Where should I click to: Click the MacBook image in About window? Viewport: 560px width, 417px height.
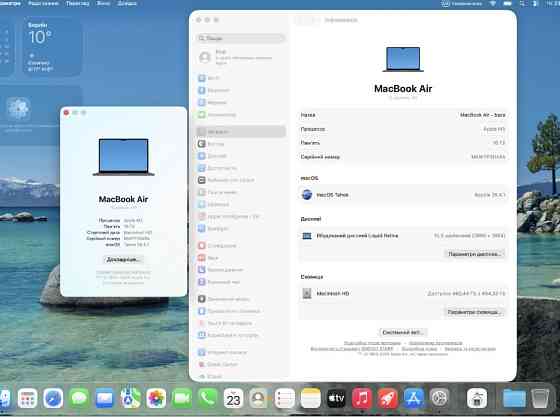(124, 157)
